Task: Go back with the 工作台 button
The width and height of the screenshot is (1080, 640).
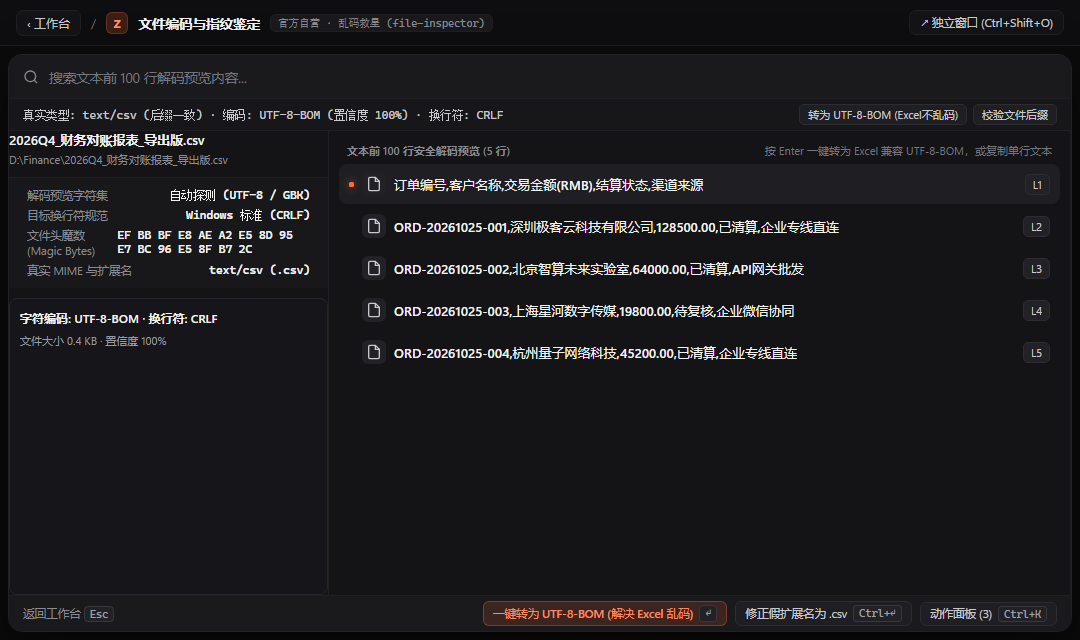Action: pos(48,23)
